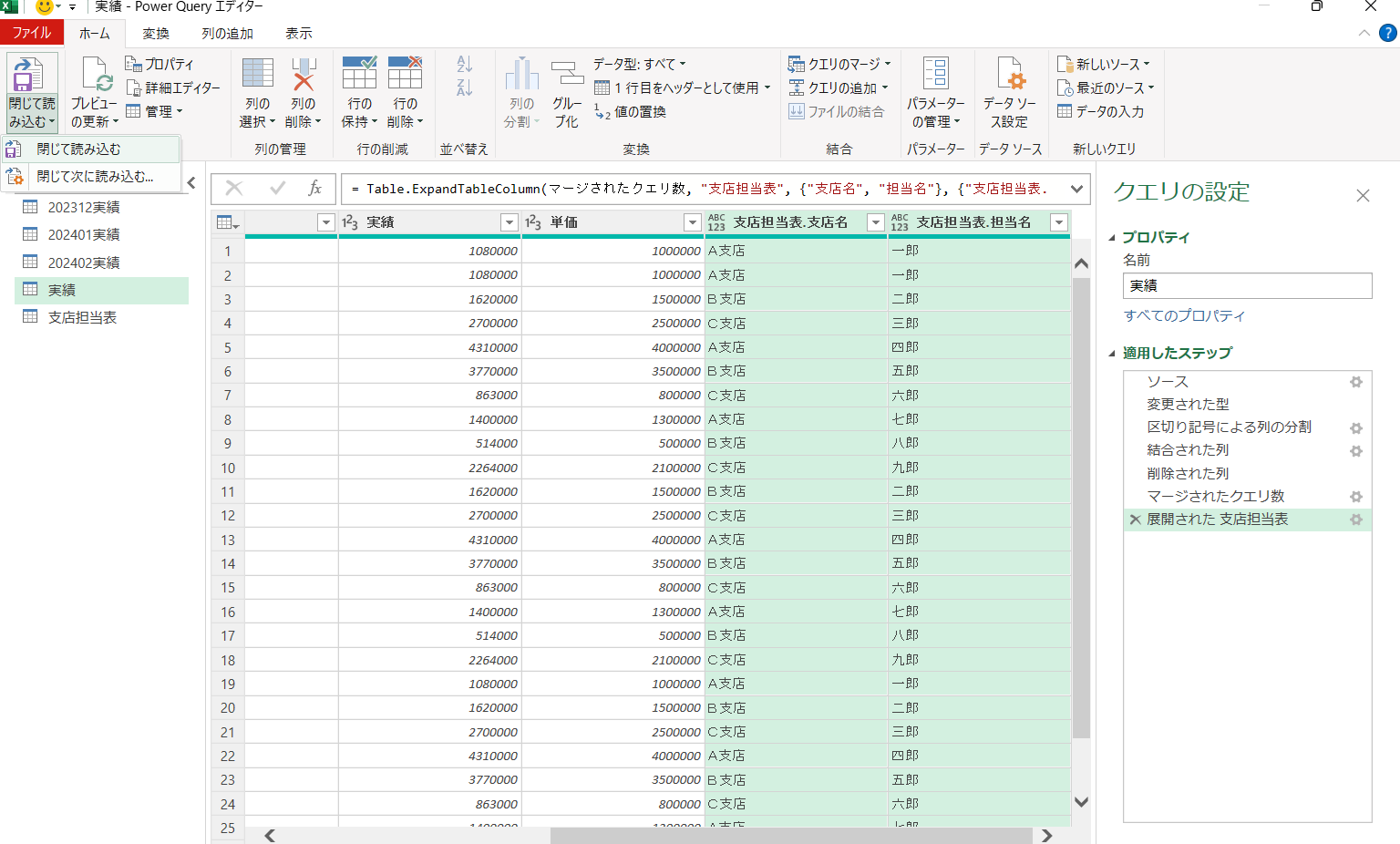Switch to the Home (ホーム) tab
The height and width of the screenshot is (844, 1400).
click(x=94, y=33)
